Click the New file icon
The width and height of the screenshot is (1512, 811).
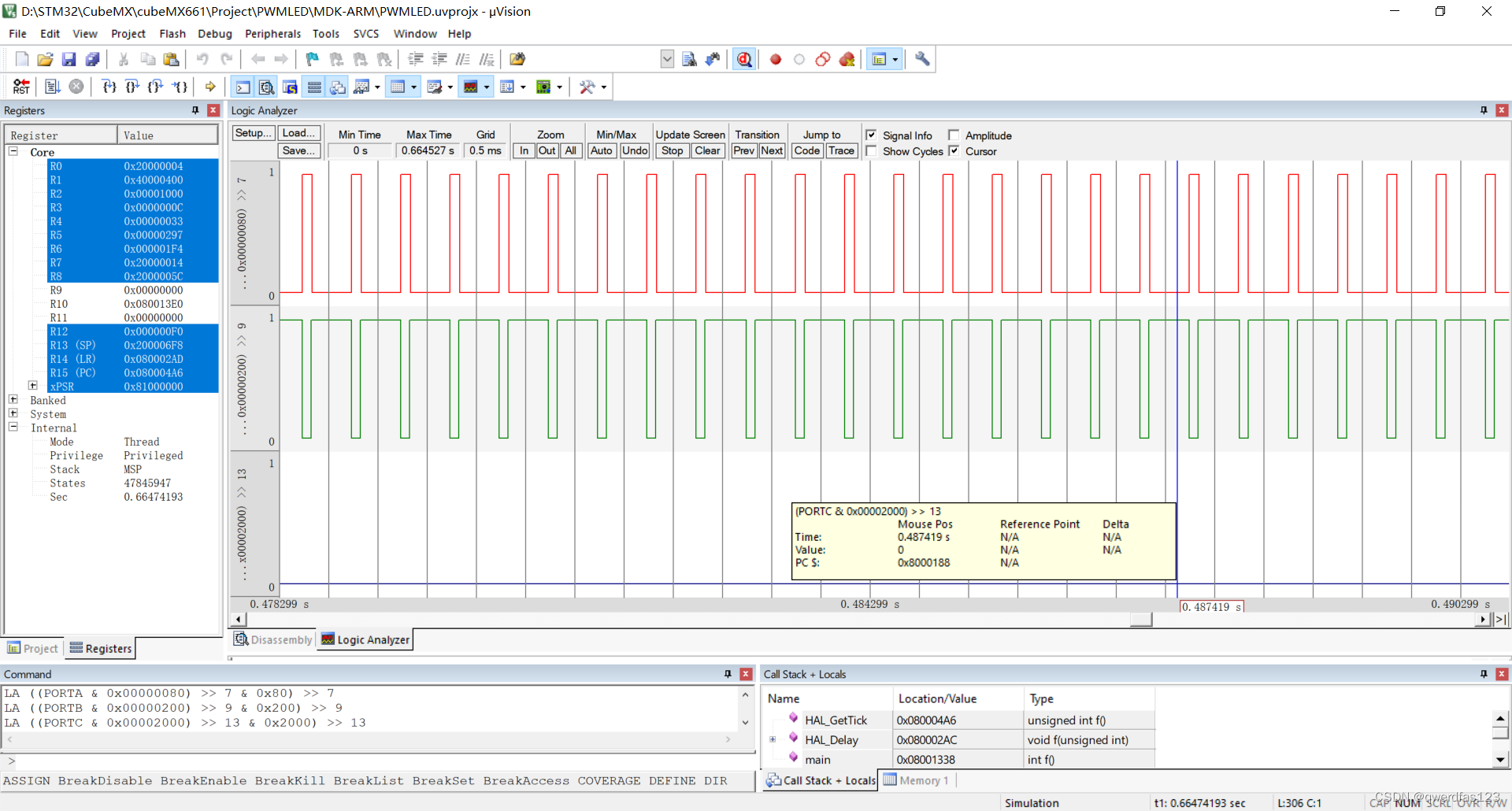point(21,59)
